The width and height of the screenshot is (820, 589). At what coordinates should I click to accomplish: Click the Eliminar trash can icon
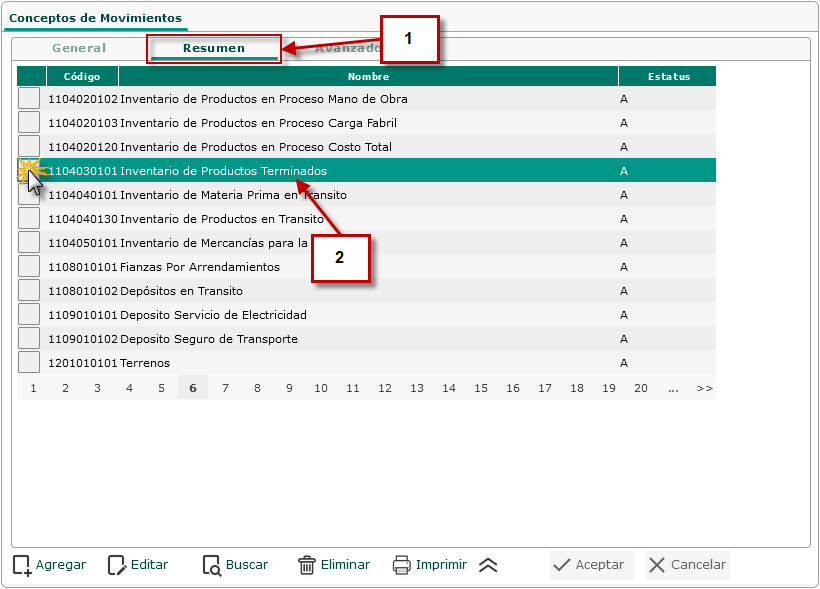(x=306, y=565)
